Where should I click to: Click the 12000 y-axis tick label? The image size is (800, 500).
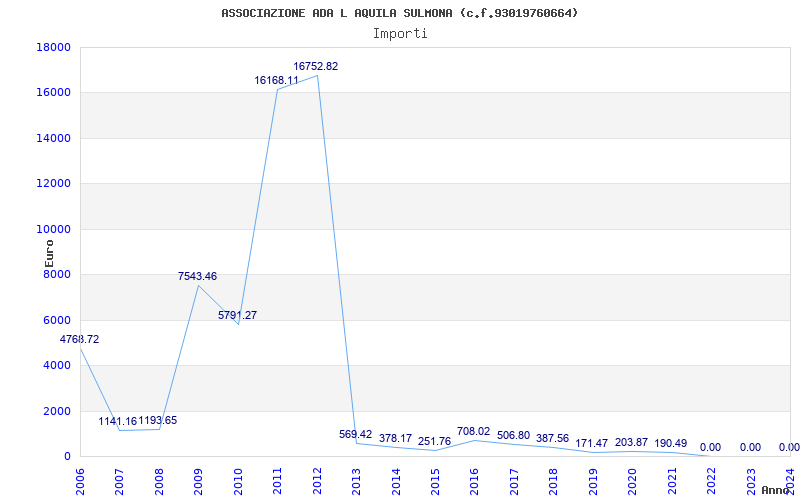53,184
